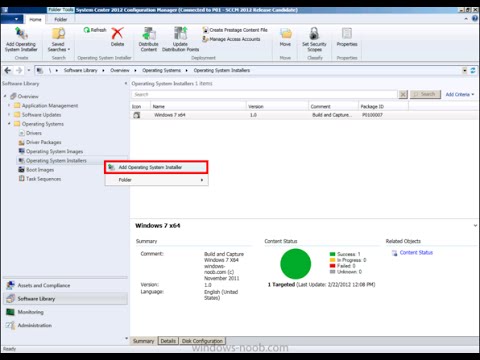Image resolution: width=480 pixels, height=360 pixels.
Task: Sort by Name column header
Action: (198, 106)
